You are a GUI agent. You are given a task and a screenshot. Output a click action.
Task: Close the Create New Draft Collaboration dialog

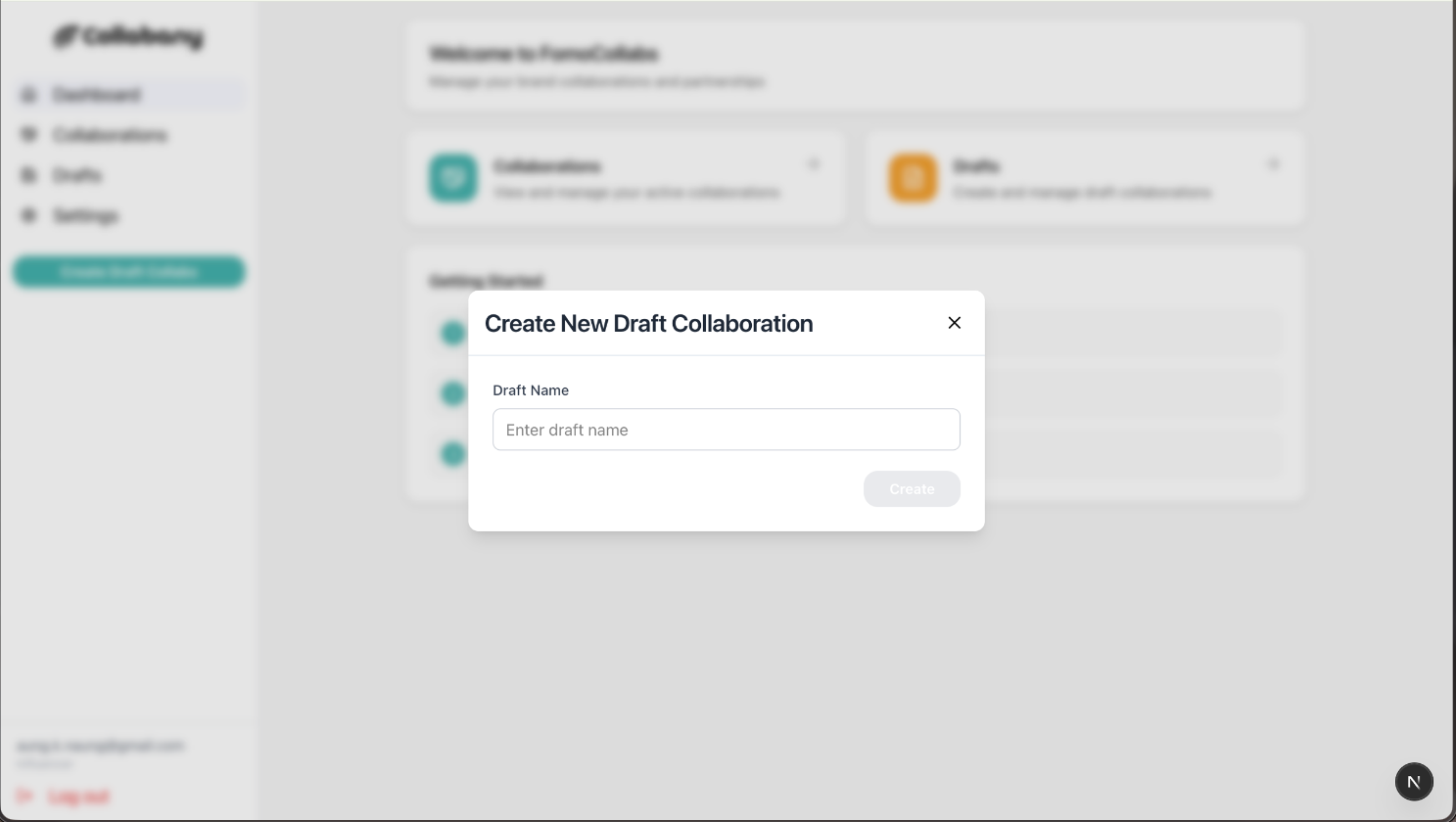coord(955,323)
